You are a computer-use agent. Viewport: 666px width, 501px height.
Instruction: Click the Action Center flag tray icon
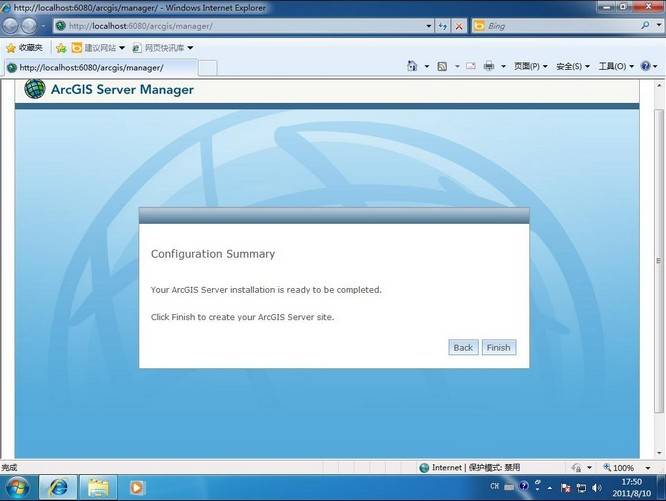pyautogui.click(x=565, y=488)
